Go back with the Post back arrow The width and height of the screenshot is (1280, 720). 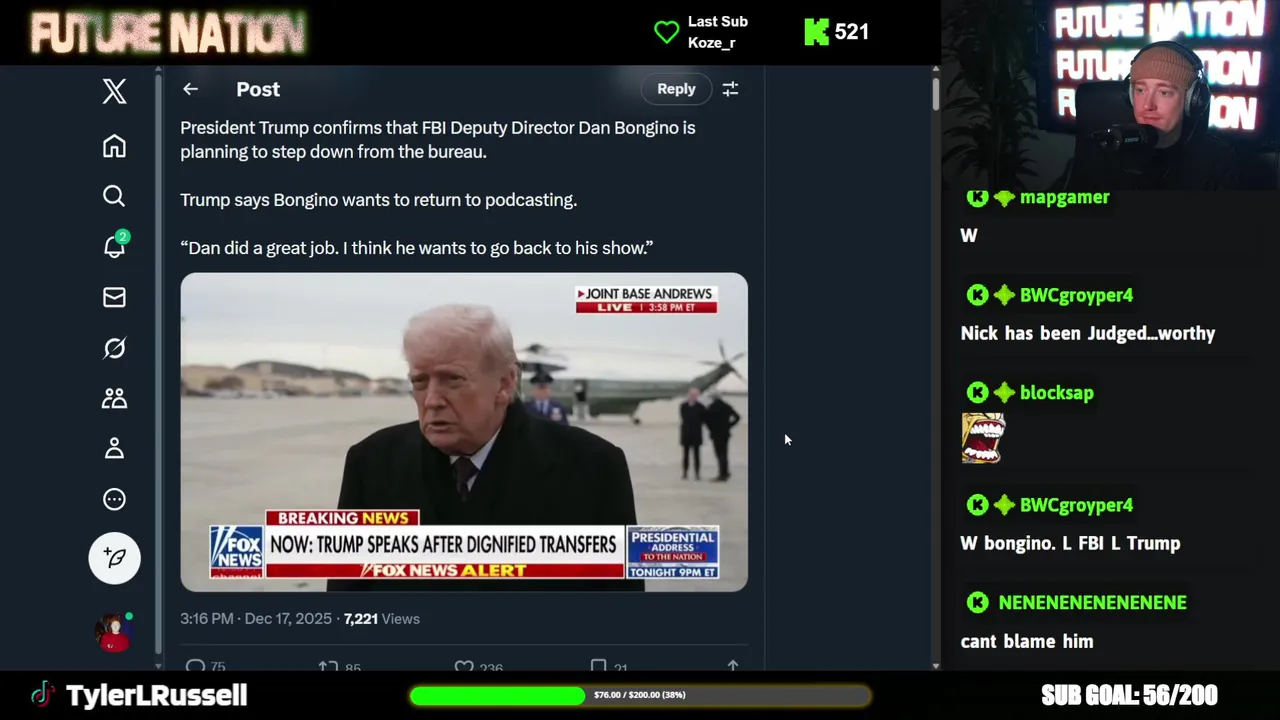coord(190,89)
